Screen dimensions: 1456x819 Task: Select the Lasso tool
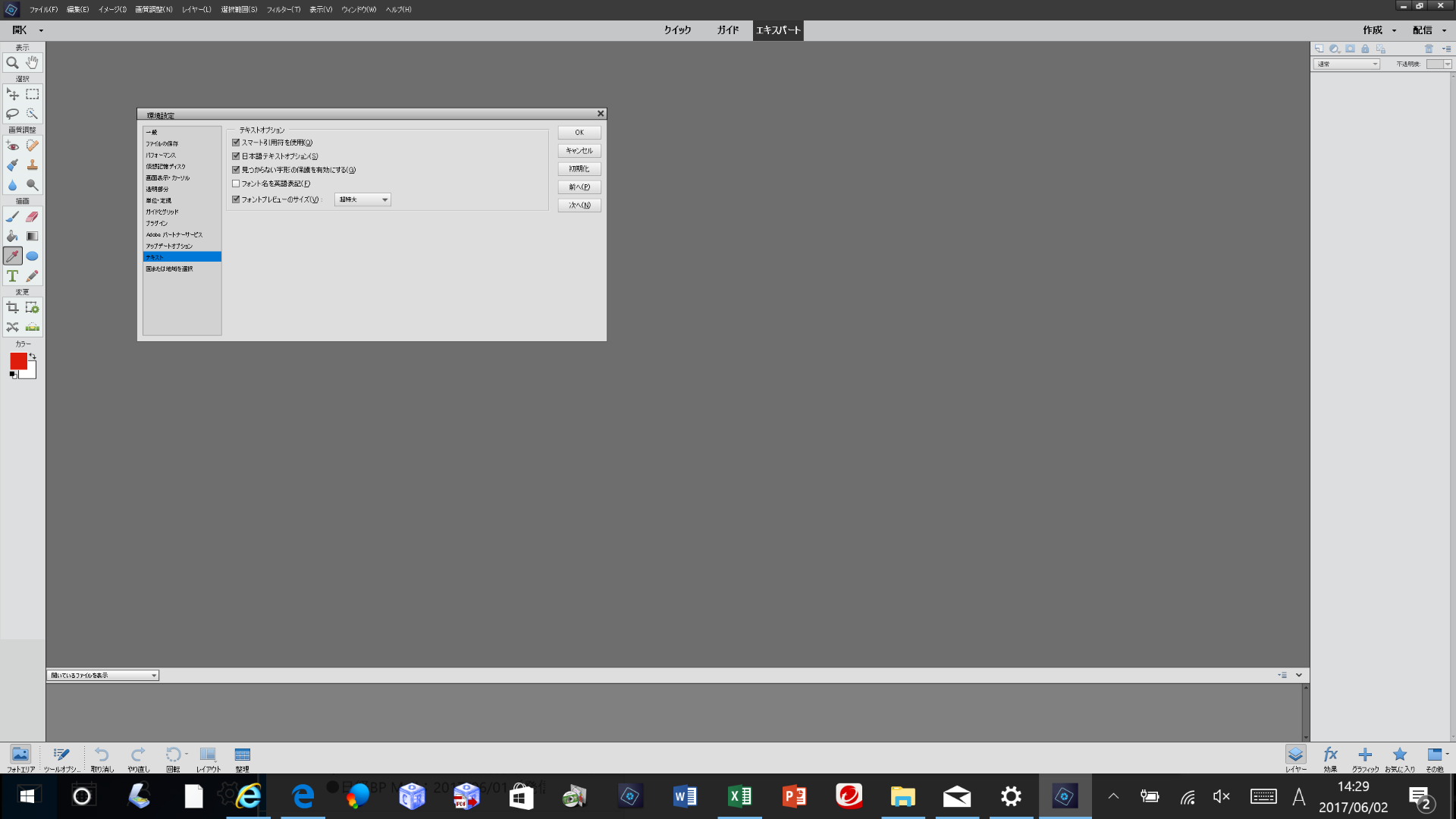[12, 114]
